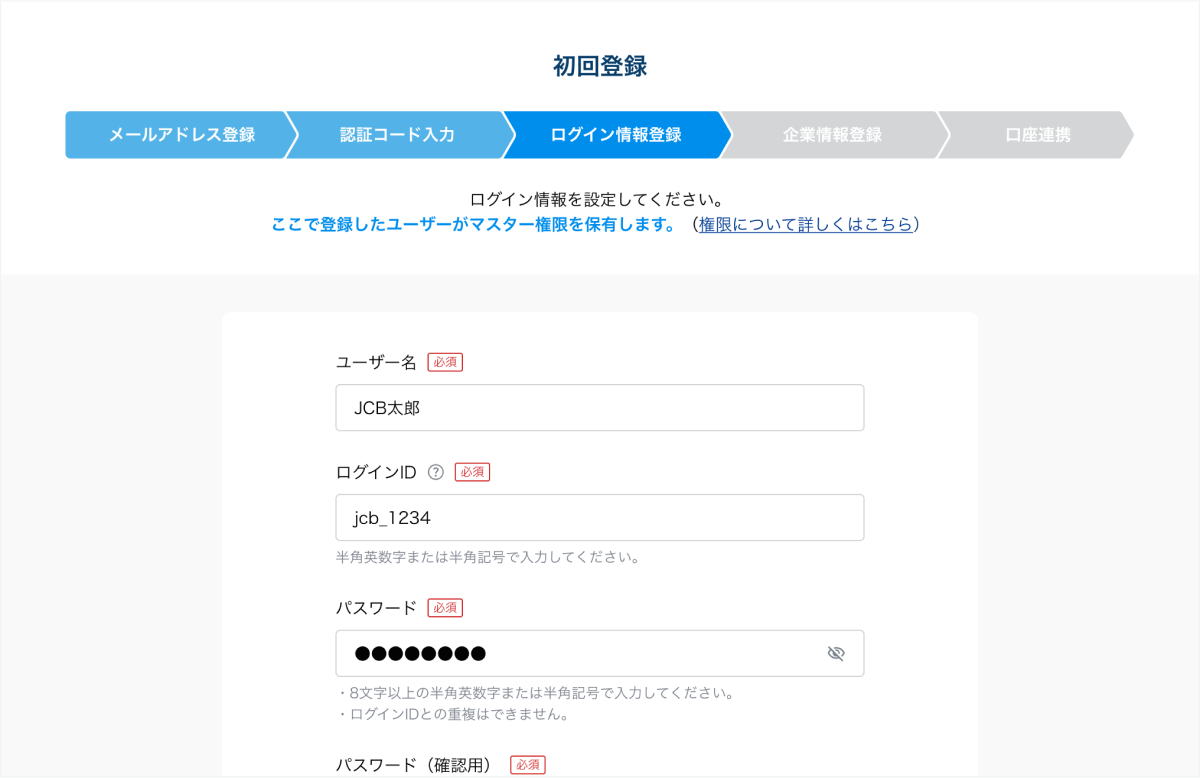1200x778 pixels.
Task: Click the 初回登録 page heading
Action: pyautogui.click(x=600, y=66)
